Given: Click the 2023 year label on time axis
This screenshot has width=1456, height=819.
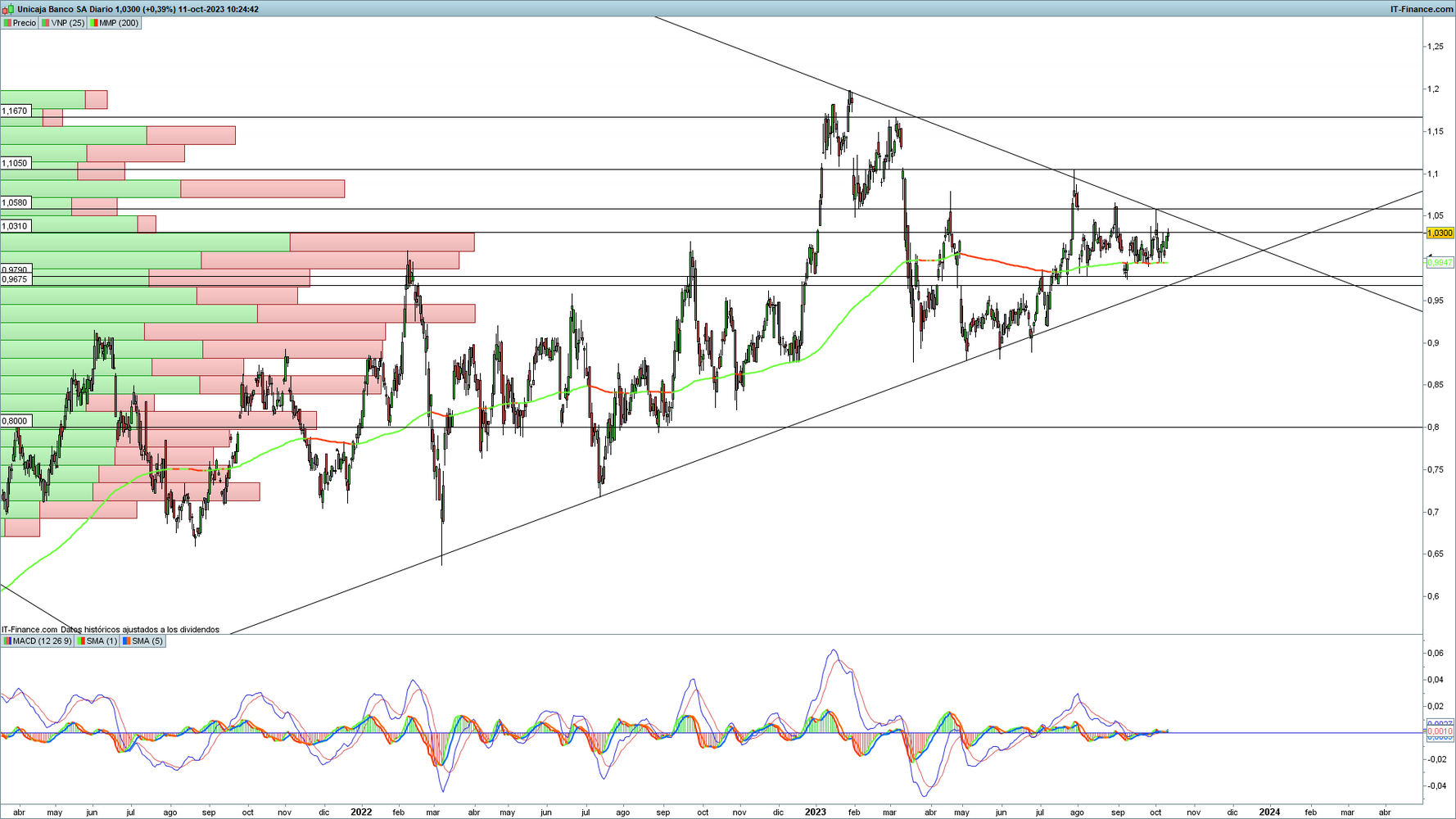Looking at the screenshot, I should coord(816,812).
